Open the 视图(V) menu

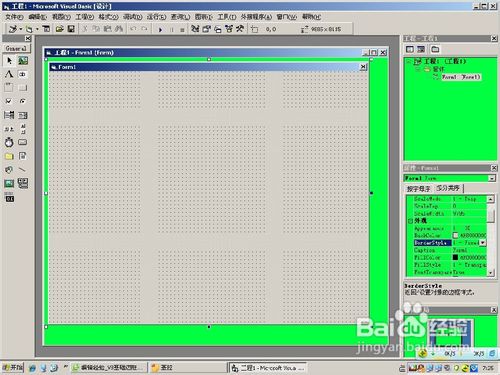point(61,17)
